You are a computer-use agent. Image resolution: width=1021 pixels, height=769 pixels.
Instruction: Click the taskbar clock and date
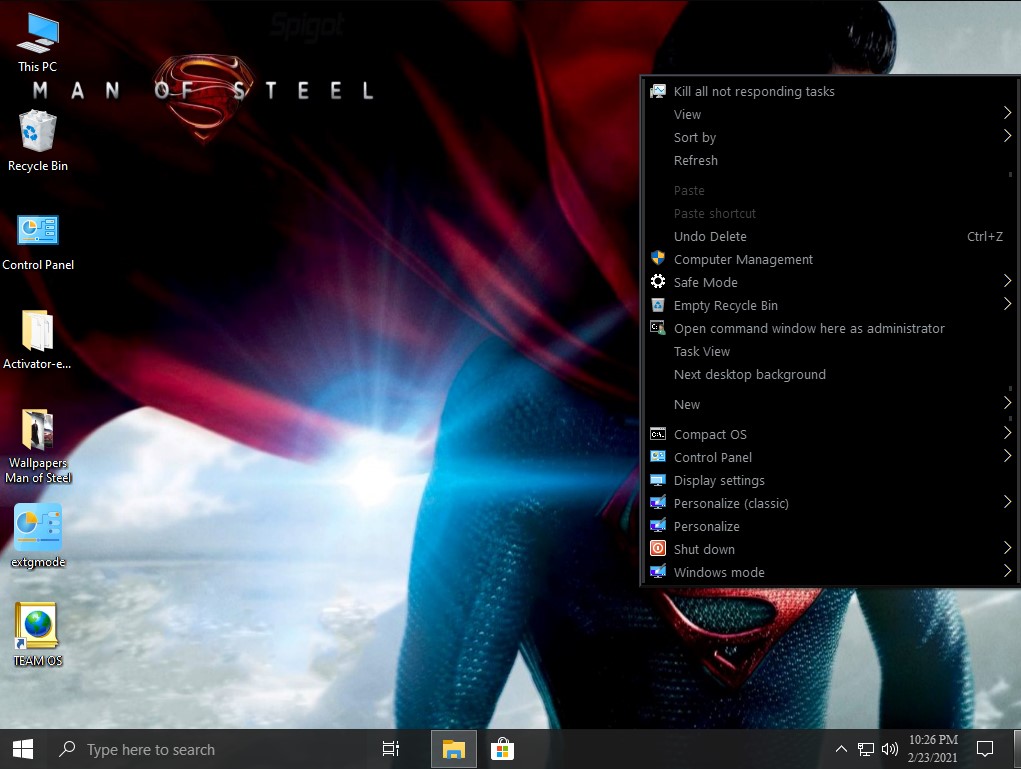click(933, 749)
